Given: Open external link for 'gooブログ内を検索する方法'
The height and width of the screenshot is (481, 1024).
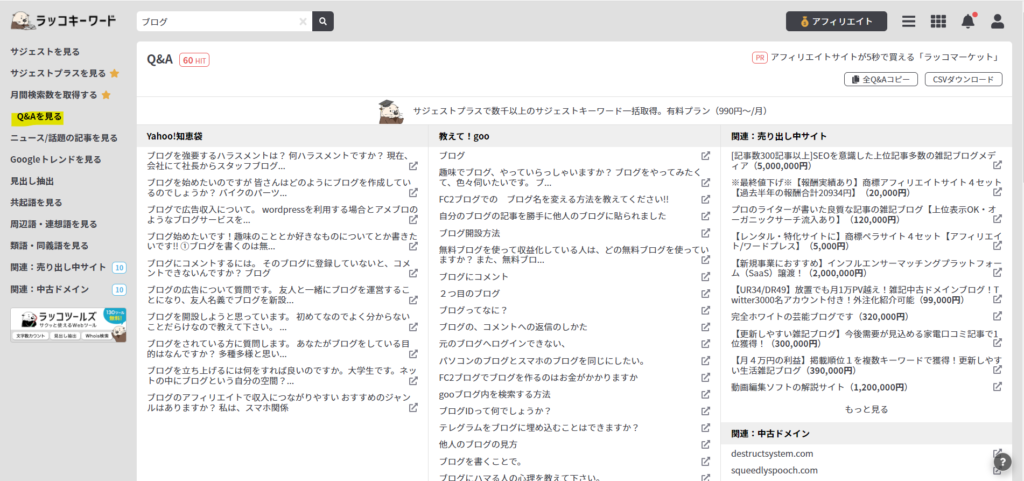Looking at the screenshot, I should [705, 394].
